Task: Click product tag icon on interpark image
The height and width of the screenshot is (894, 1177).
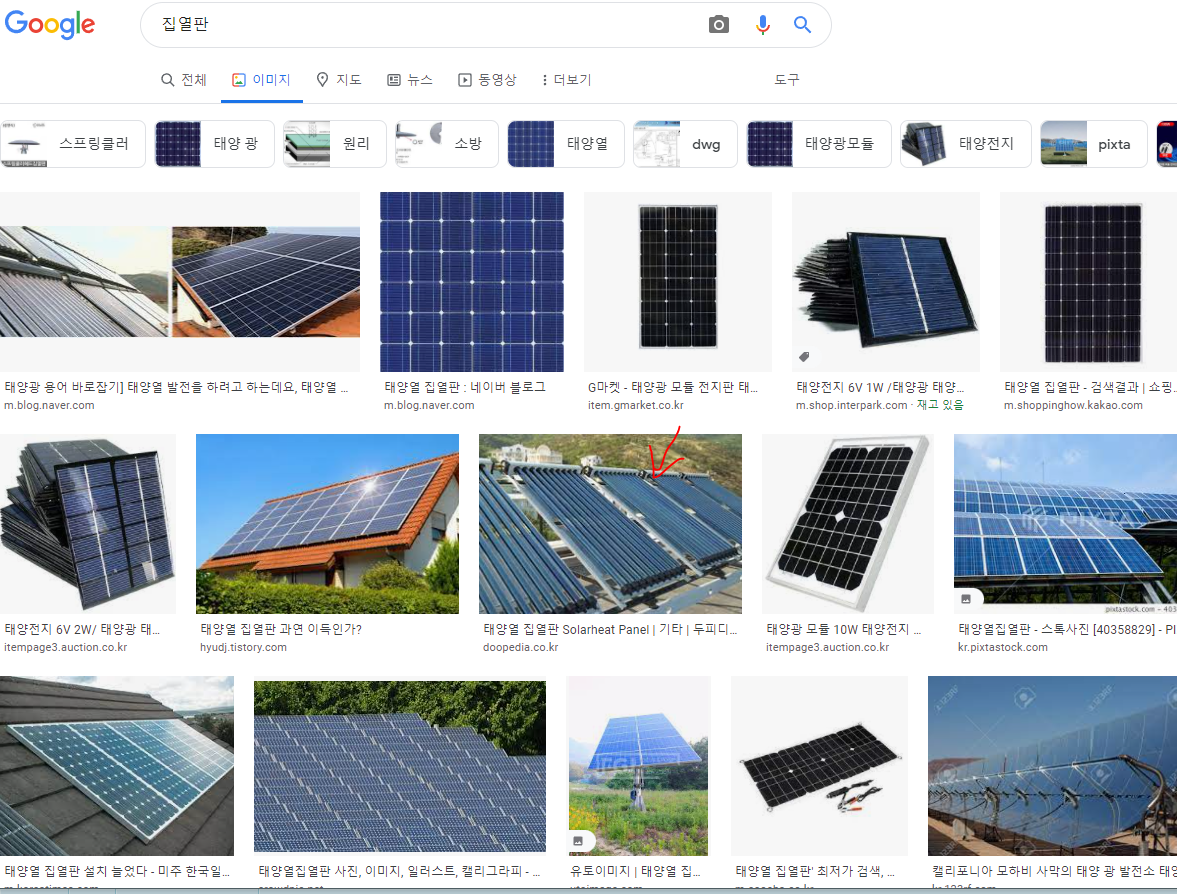Action: click(x=804, y=357)
